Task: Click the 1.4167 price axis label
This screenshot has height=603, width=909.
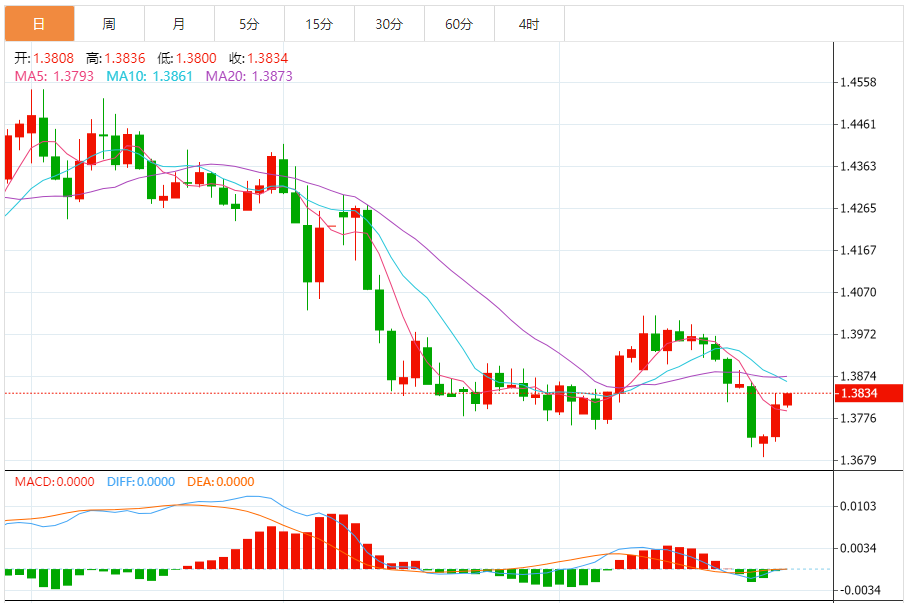Action: [x=859, y=250]
